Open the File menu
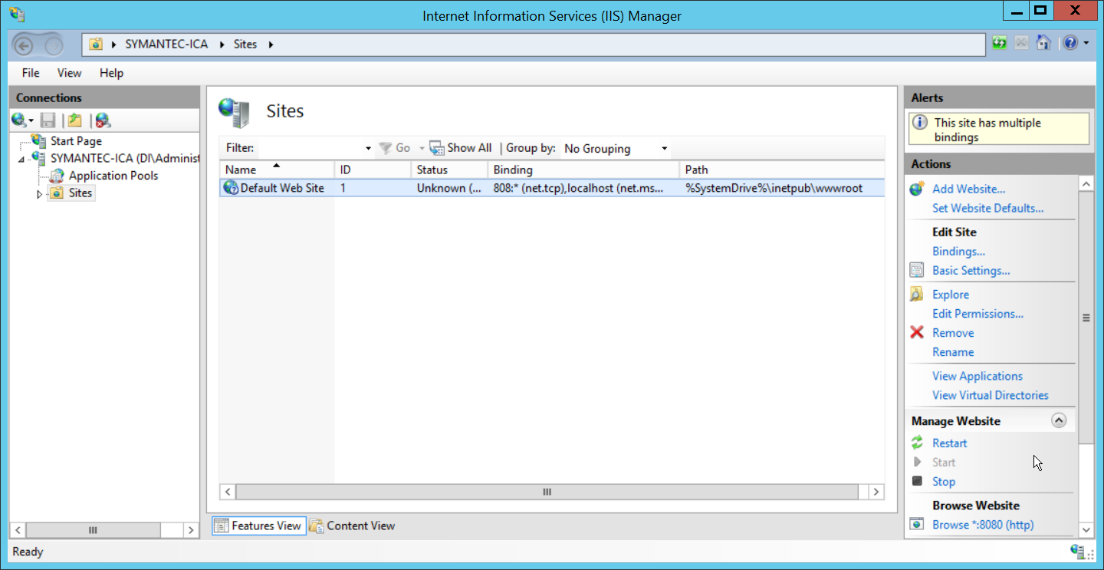Screen dimensions: 1104x570 point(31,73)
